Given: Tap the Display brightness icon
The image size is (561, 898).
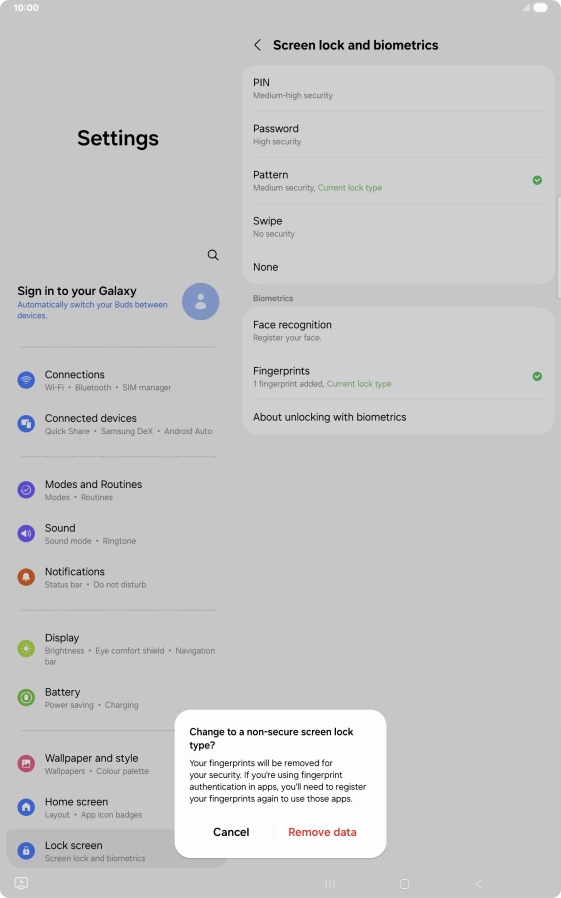Looking at the screenshot, I should (26, 648).
